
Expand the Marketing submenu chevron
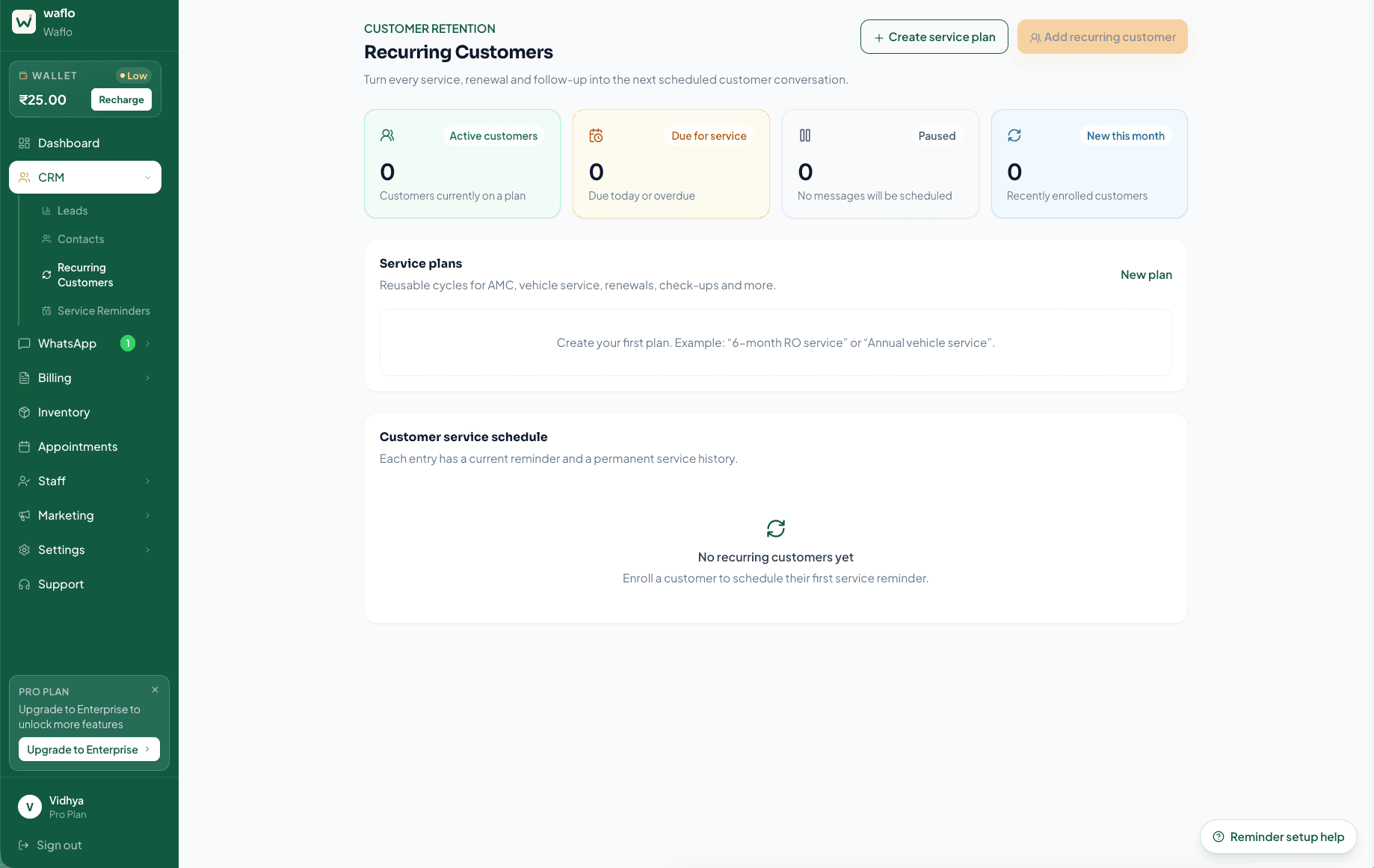147,515
